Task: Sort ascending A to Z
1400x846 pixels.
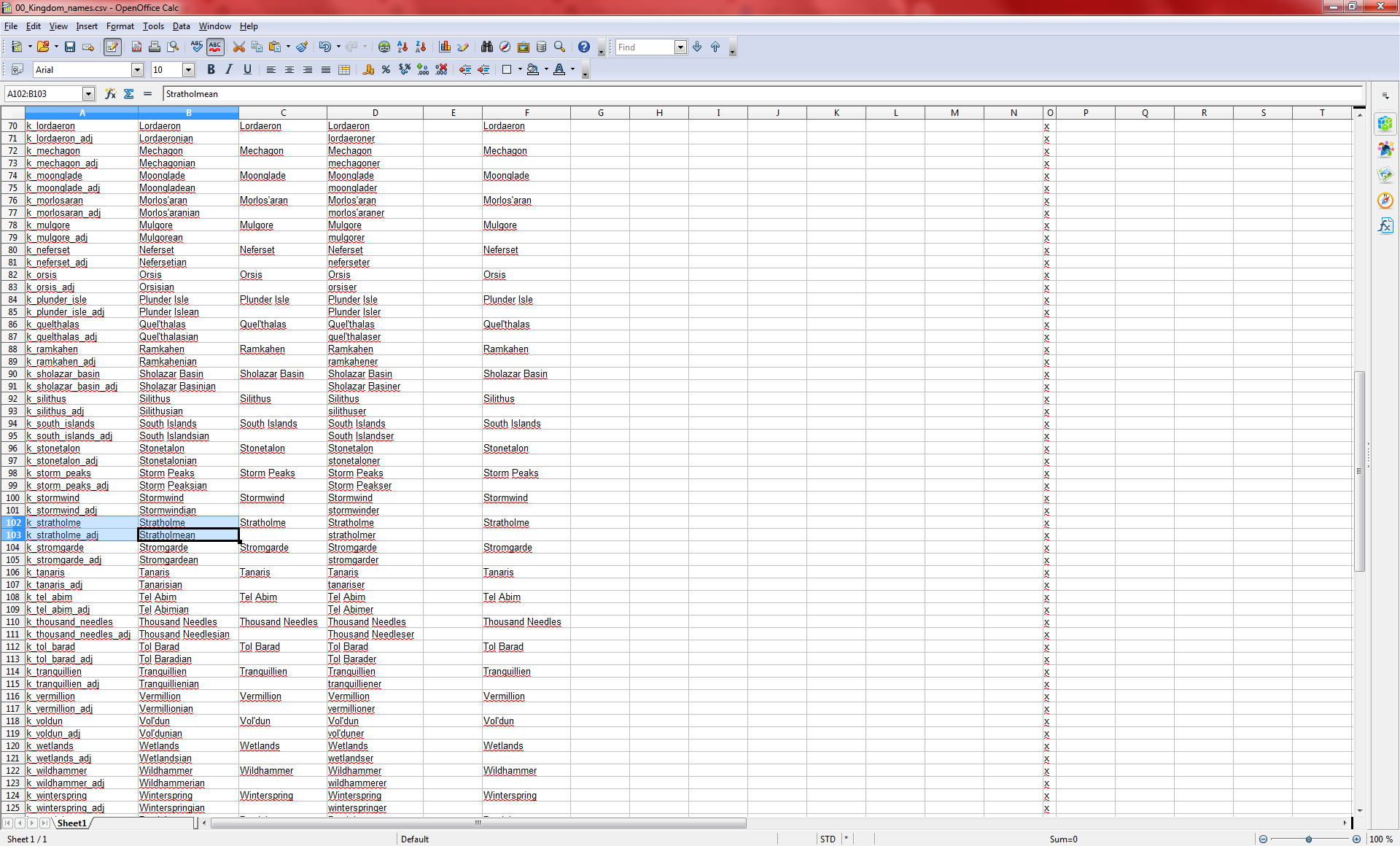Action: pos(402,47)
